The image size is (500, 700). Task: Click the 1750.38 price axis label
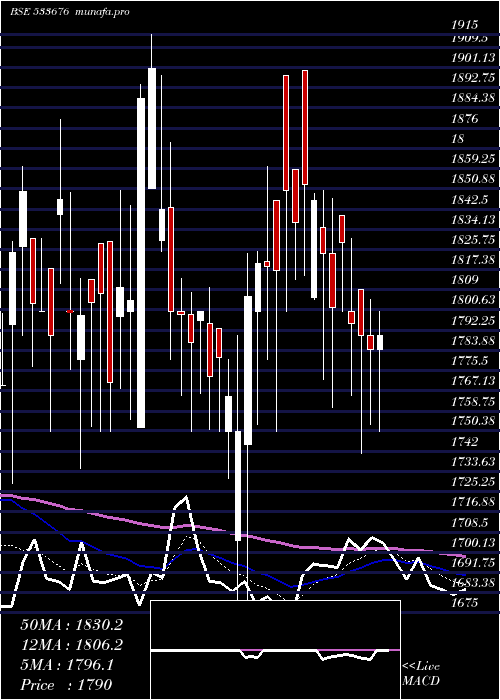click(x=473, y=421)
